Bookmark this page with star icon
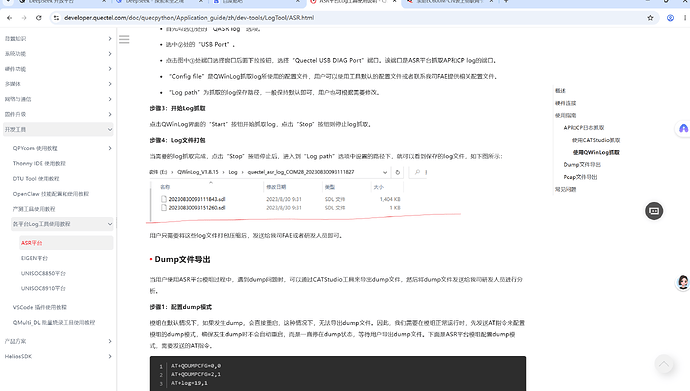This screenshot has height=391, width=690. (650, 18)
